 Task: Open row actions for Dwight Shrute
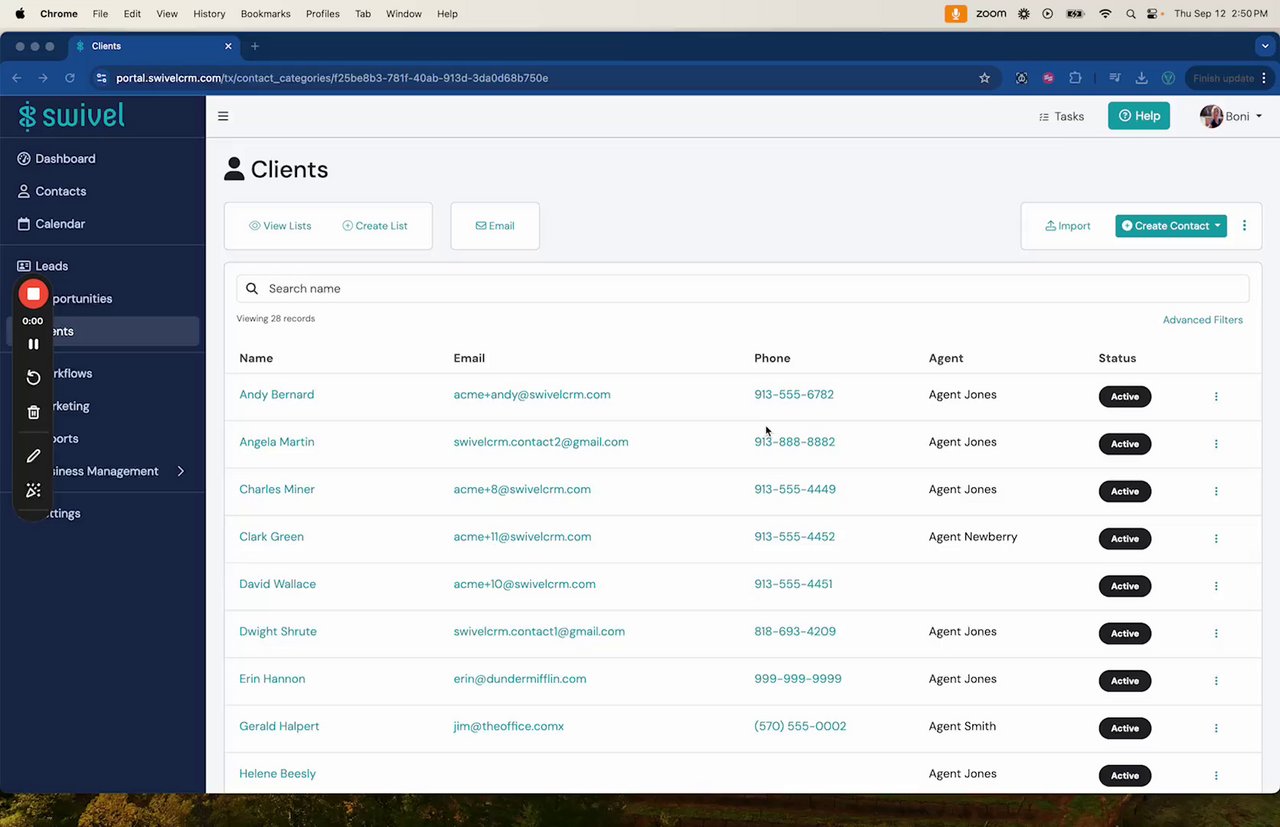1216,633
